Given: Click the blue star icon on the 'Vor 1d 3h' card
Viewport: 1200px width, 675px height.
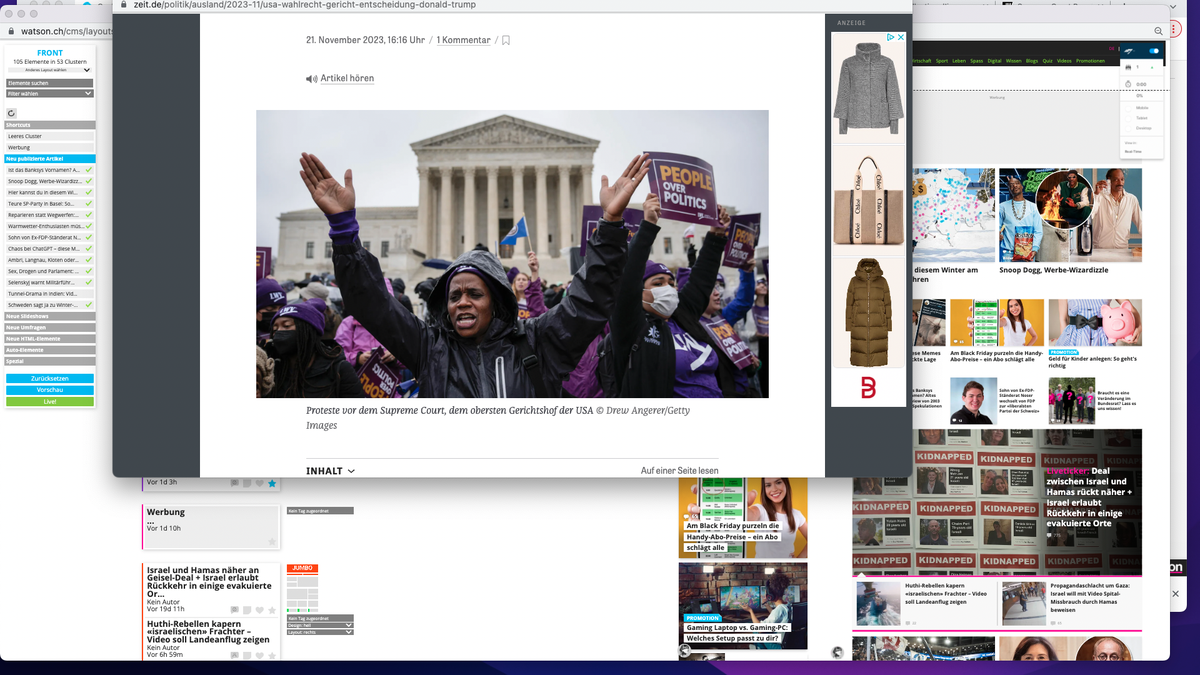Looking at the screenshot, I should pos(271,483).
